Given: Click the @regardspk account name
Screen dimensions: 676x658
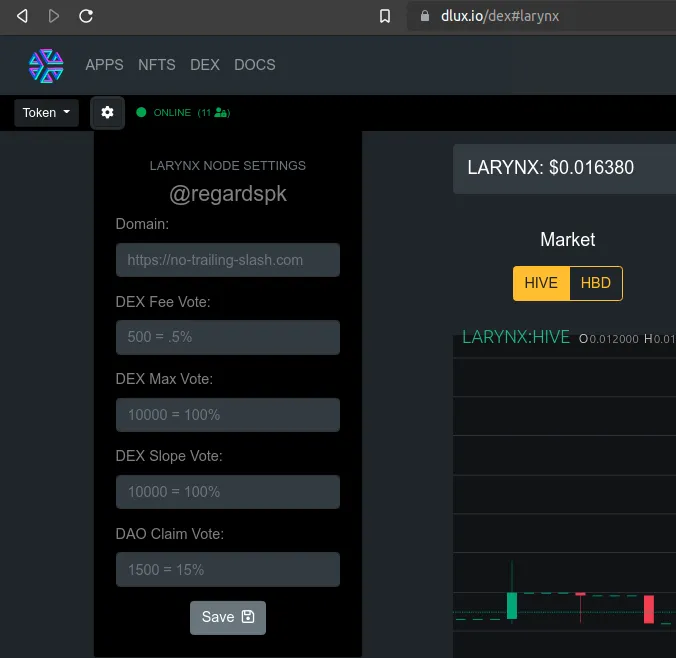Looking at the screenshot, I should (x=228, y=194).
